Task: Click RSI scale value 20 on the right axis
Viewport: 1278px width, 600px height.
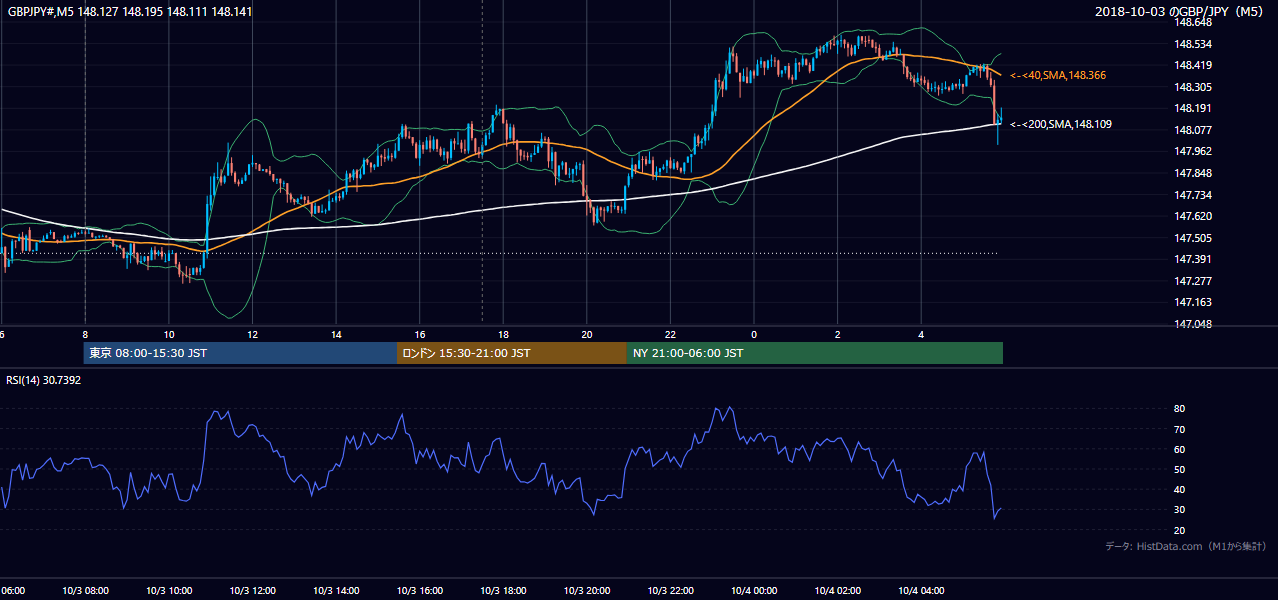Action: pos(1179,531)
